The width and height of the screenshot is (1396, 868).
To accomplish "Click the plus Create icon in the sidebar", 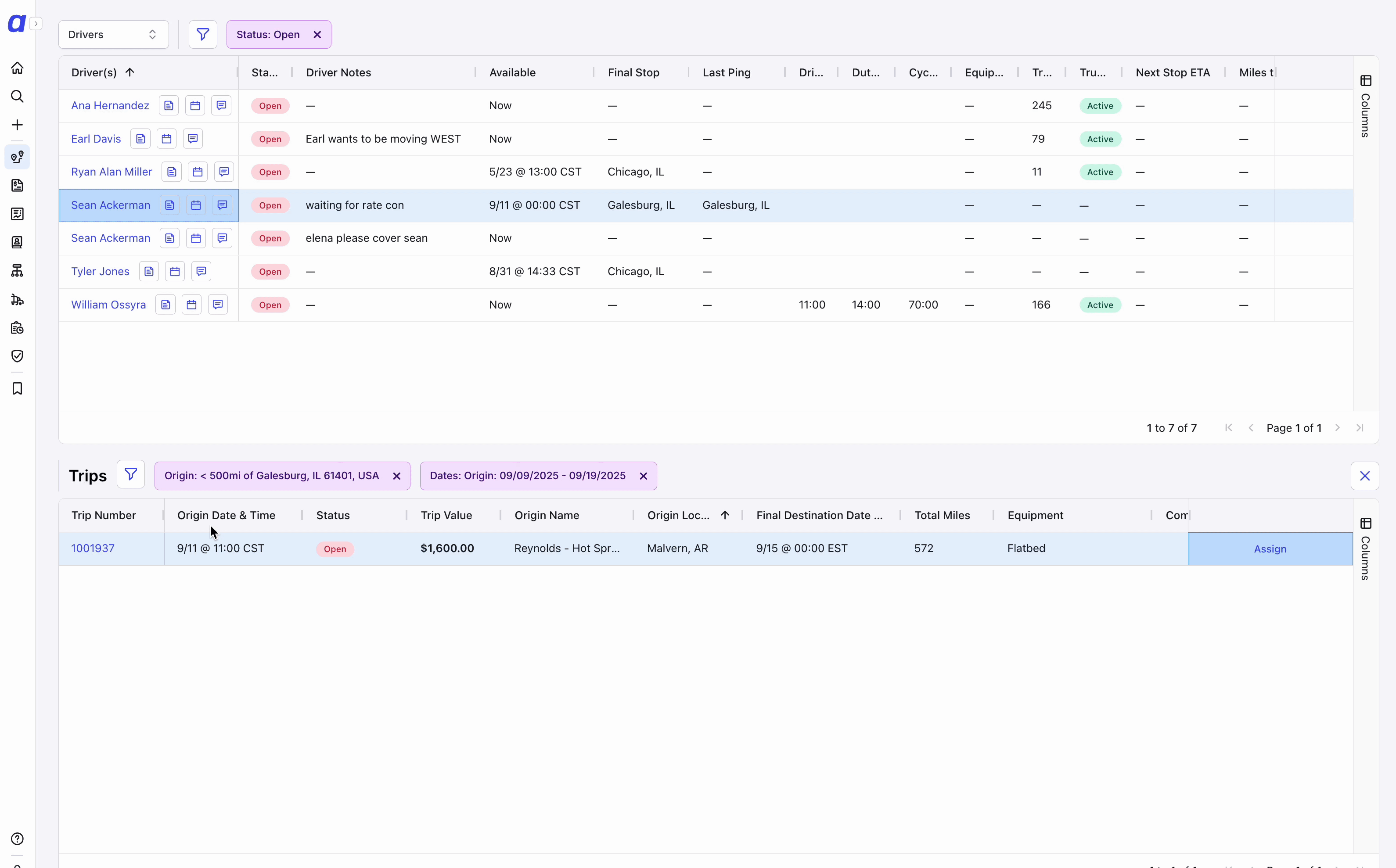I will point(17,125).
